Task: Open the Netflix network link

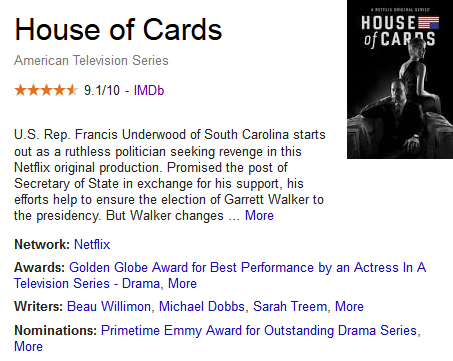Action: [x=92, y=245]
